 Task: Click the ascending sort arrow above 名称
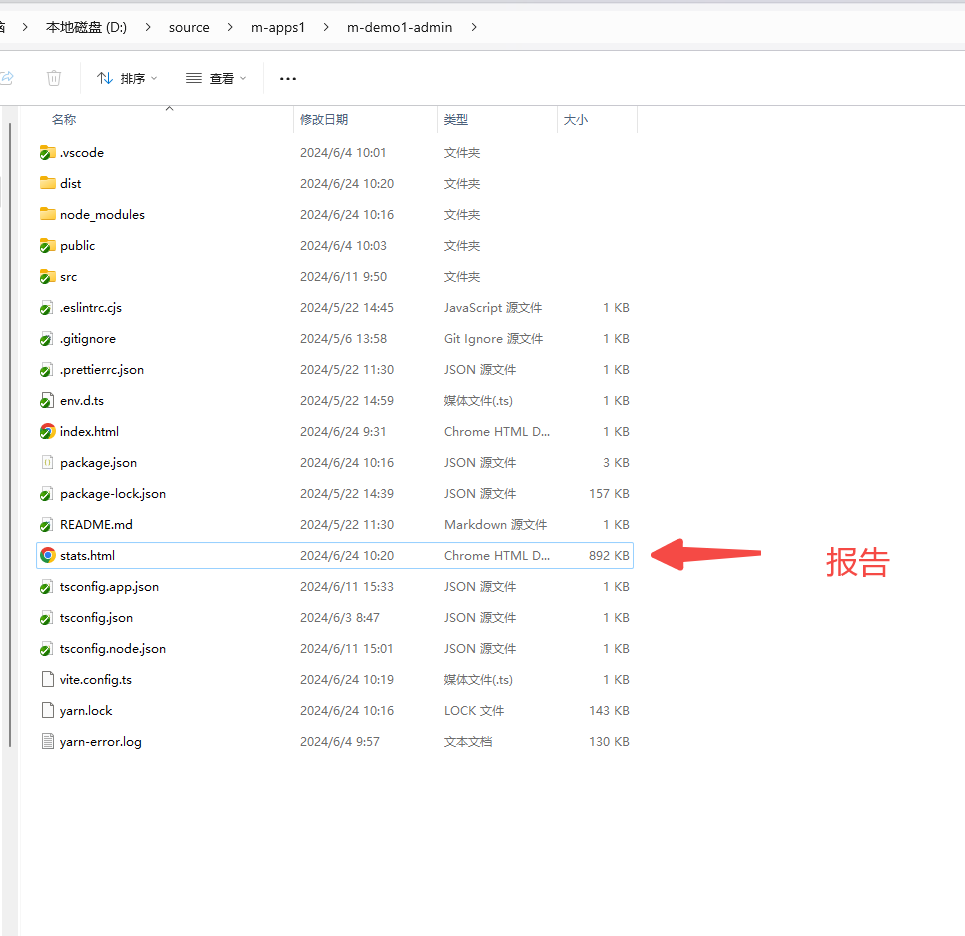coord(169,108)
